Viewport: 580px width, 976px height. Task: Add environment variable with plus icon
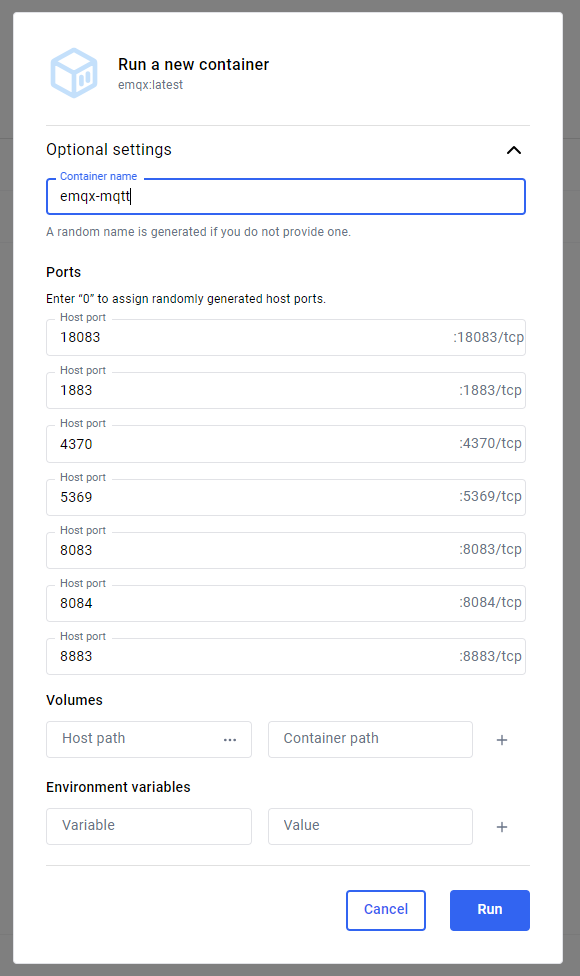pyautogui.click(x=502, y=827)
